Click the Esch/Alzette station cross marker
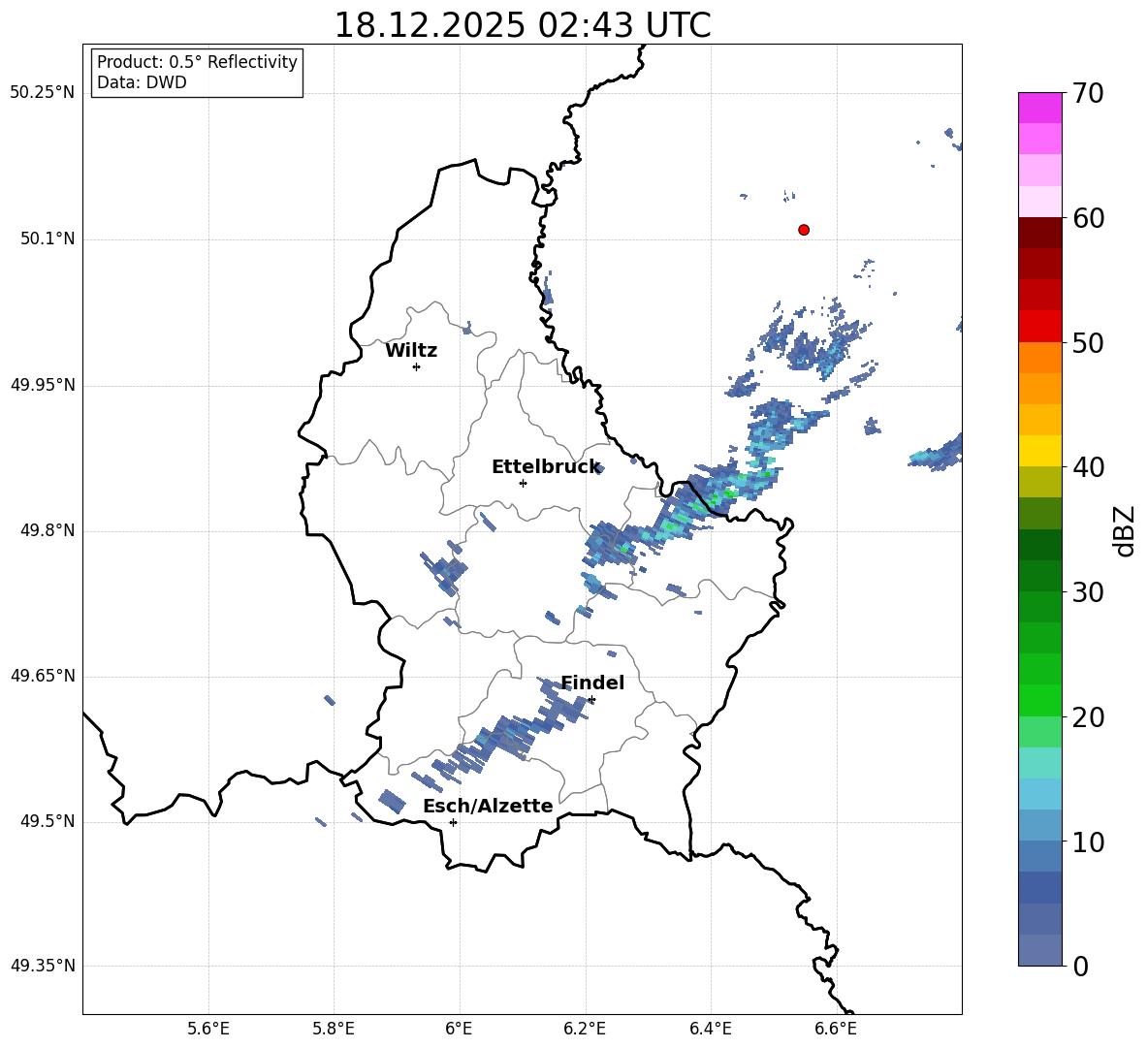 [453, 822]
